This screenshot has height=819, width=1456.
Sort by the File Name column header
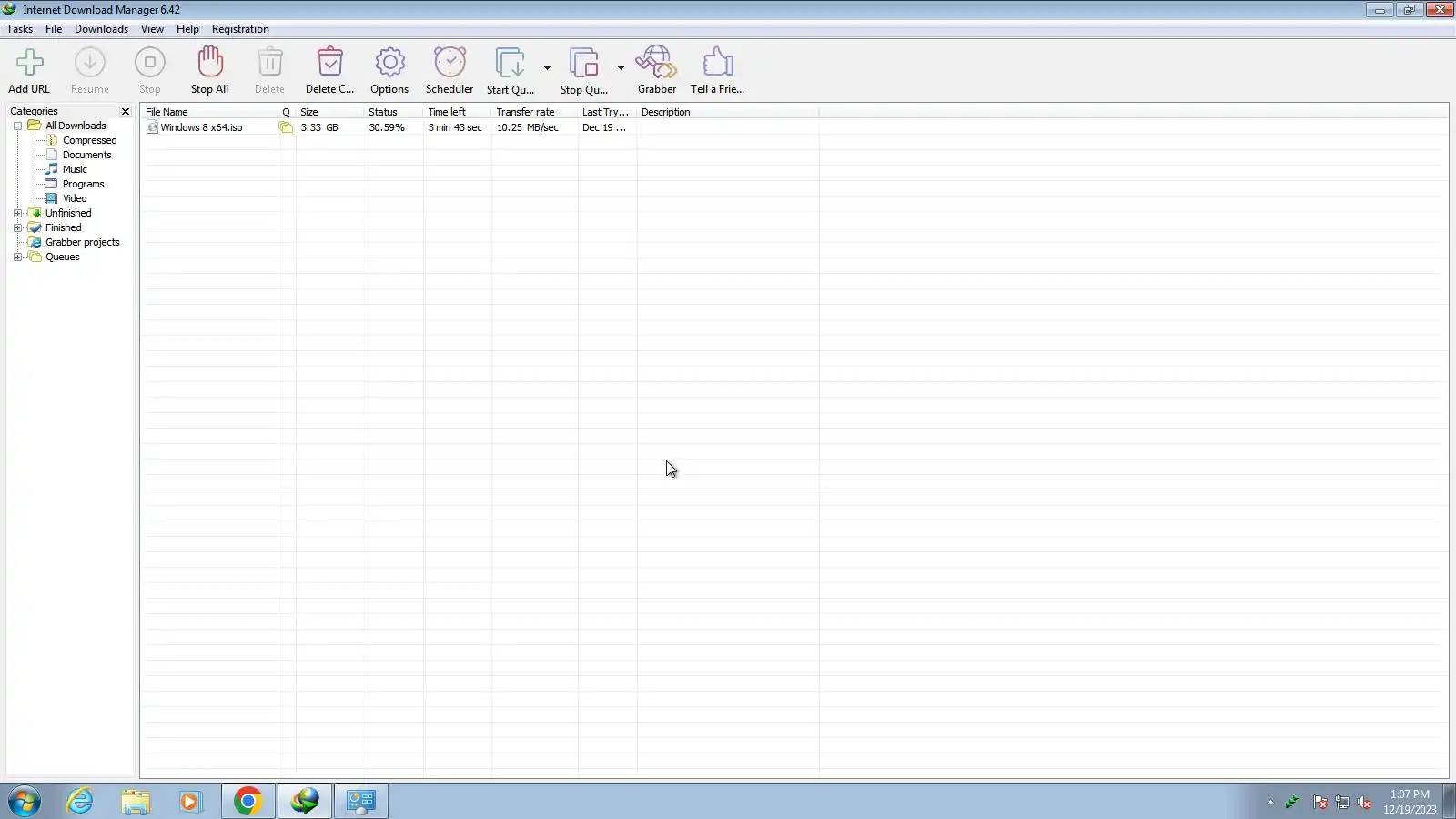tap(209, 112)
